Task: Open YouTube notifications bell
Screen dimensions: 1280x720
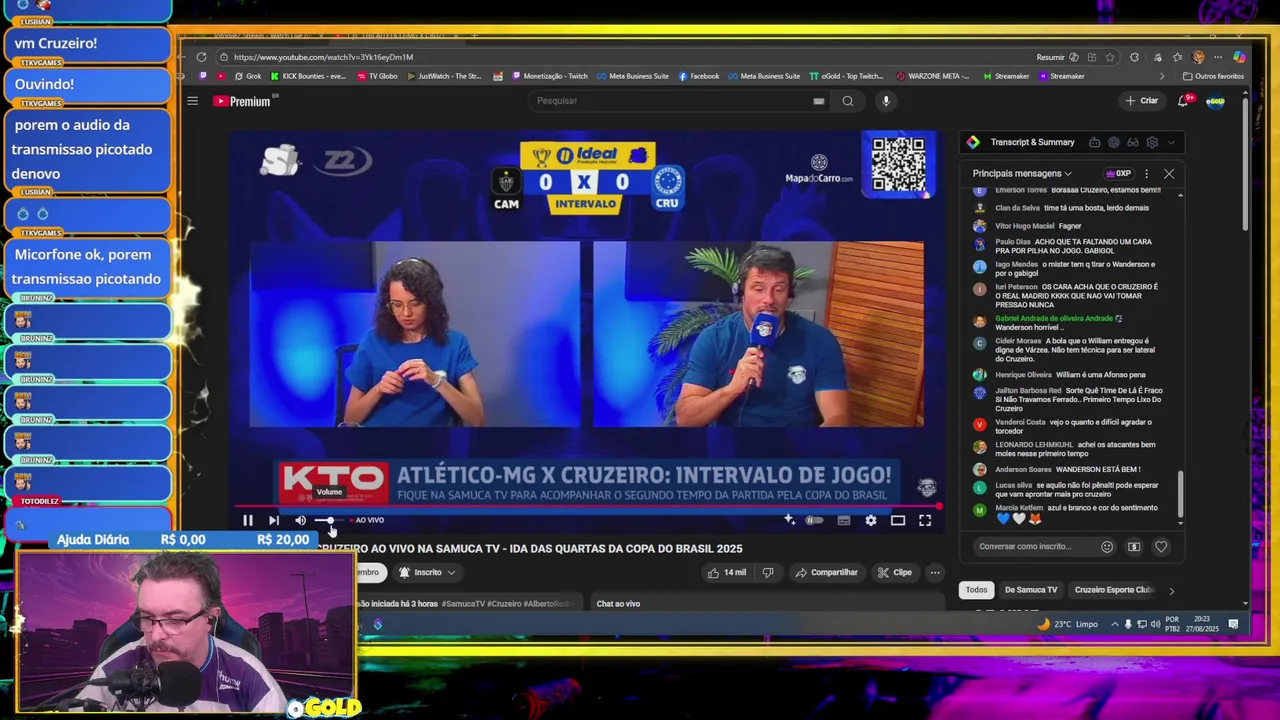Action: [x=1183, y=100]
